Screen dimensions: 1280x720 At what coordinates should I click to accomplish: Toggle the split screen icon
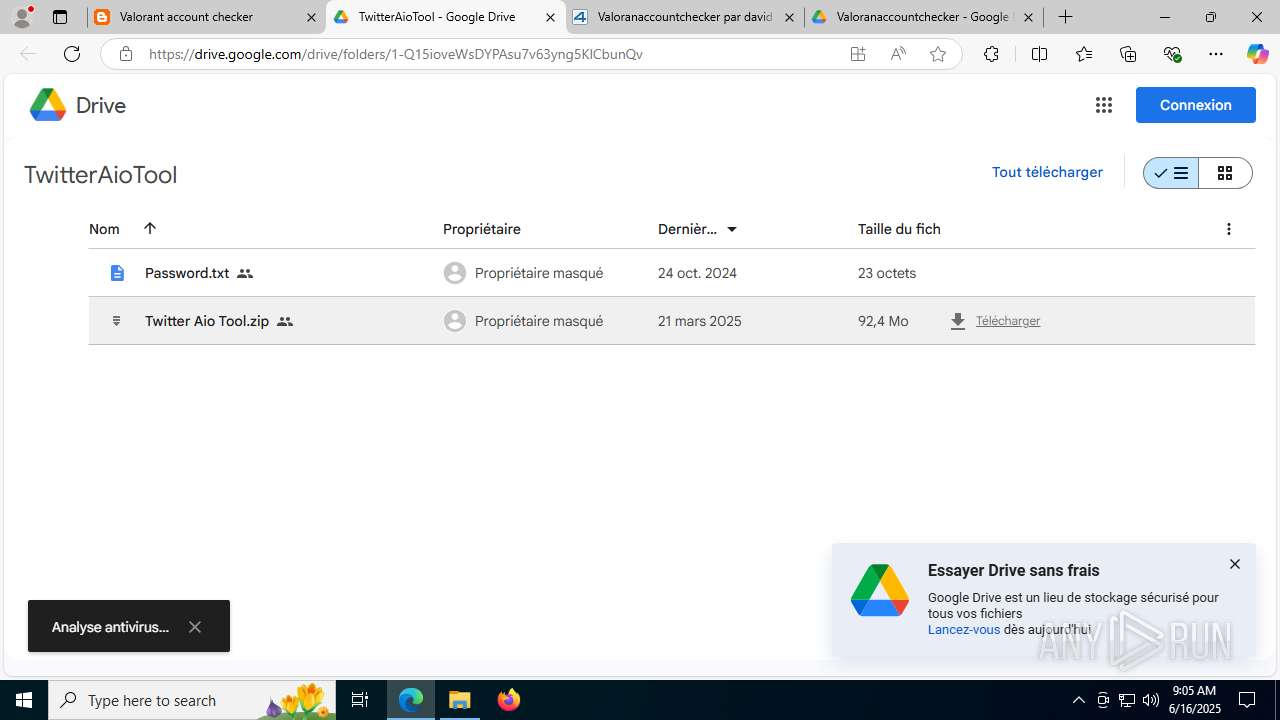pos(1039,54)
